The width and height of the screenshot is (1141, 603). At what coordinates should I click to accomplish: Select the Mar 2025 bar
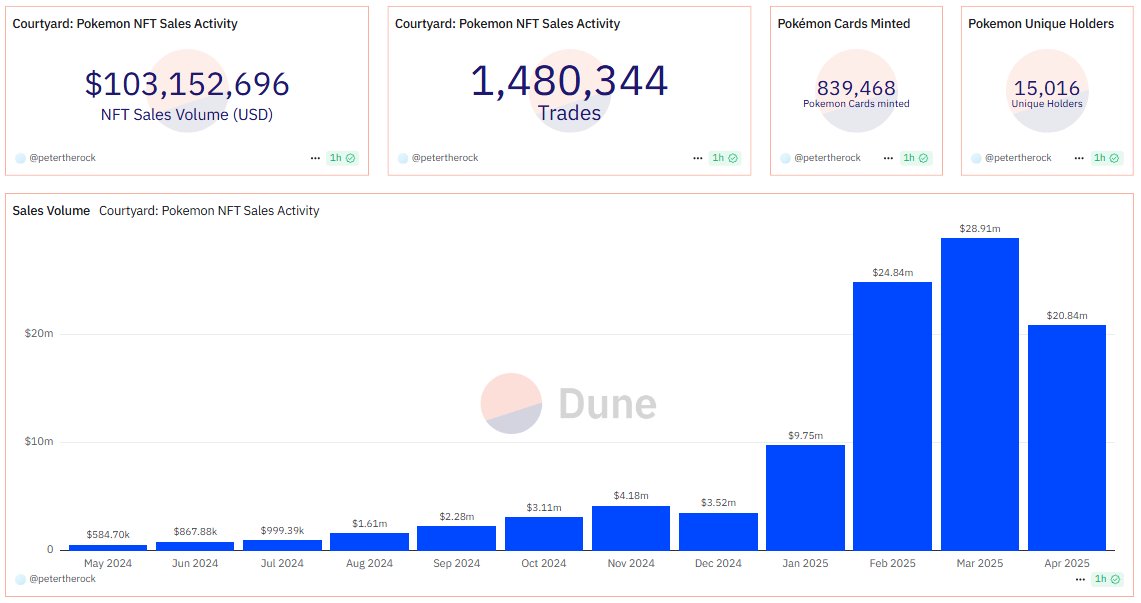pyautogui.click(x=979, y=394)
